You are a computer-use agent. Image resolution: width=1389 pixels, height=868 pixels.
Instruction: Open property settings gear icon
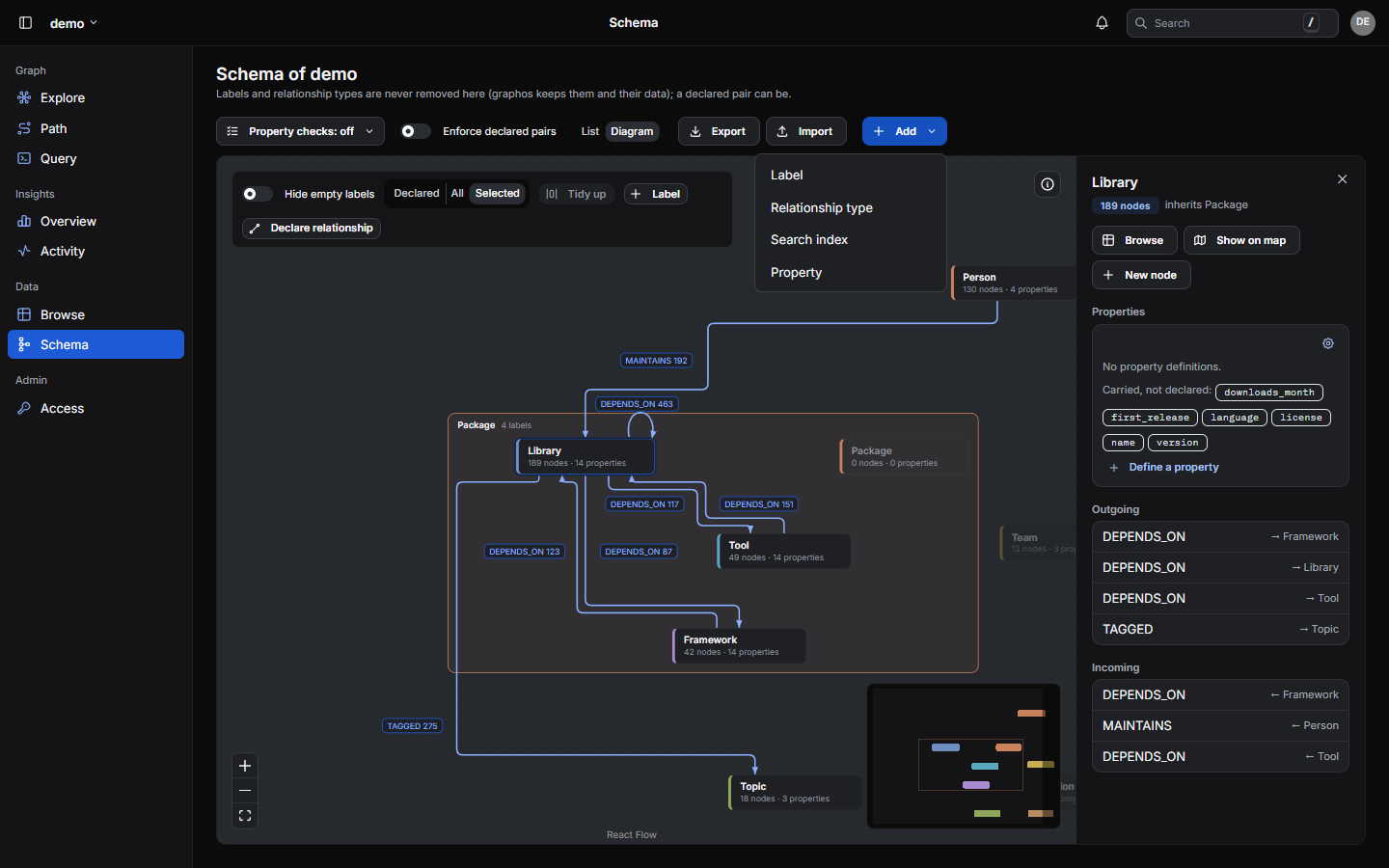[1328, 343]
